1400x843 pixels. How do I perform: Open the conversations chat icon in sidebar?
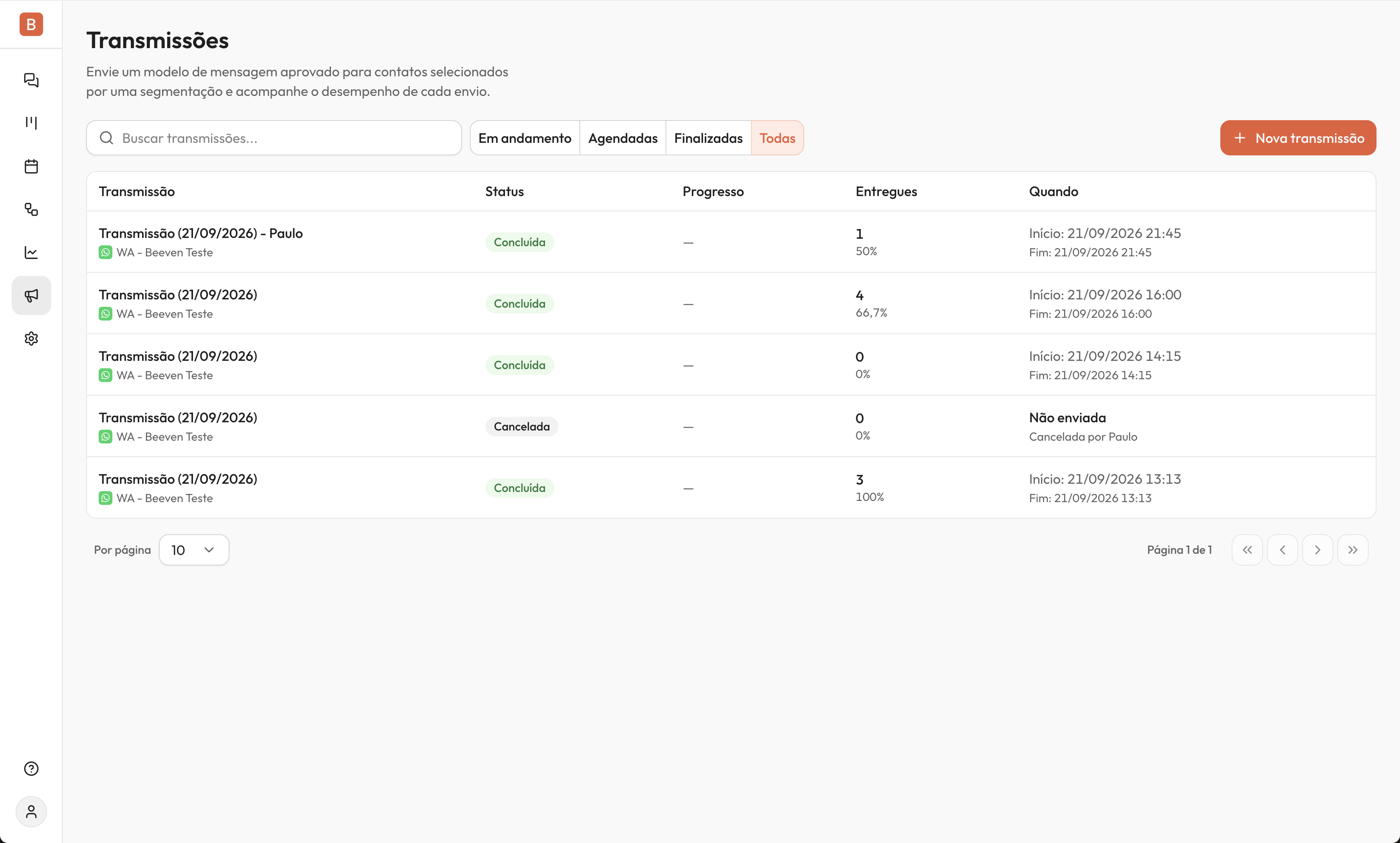pos(31,80)
